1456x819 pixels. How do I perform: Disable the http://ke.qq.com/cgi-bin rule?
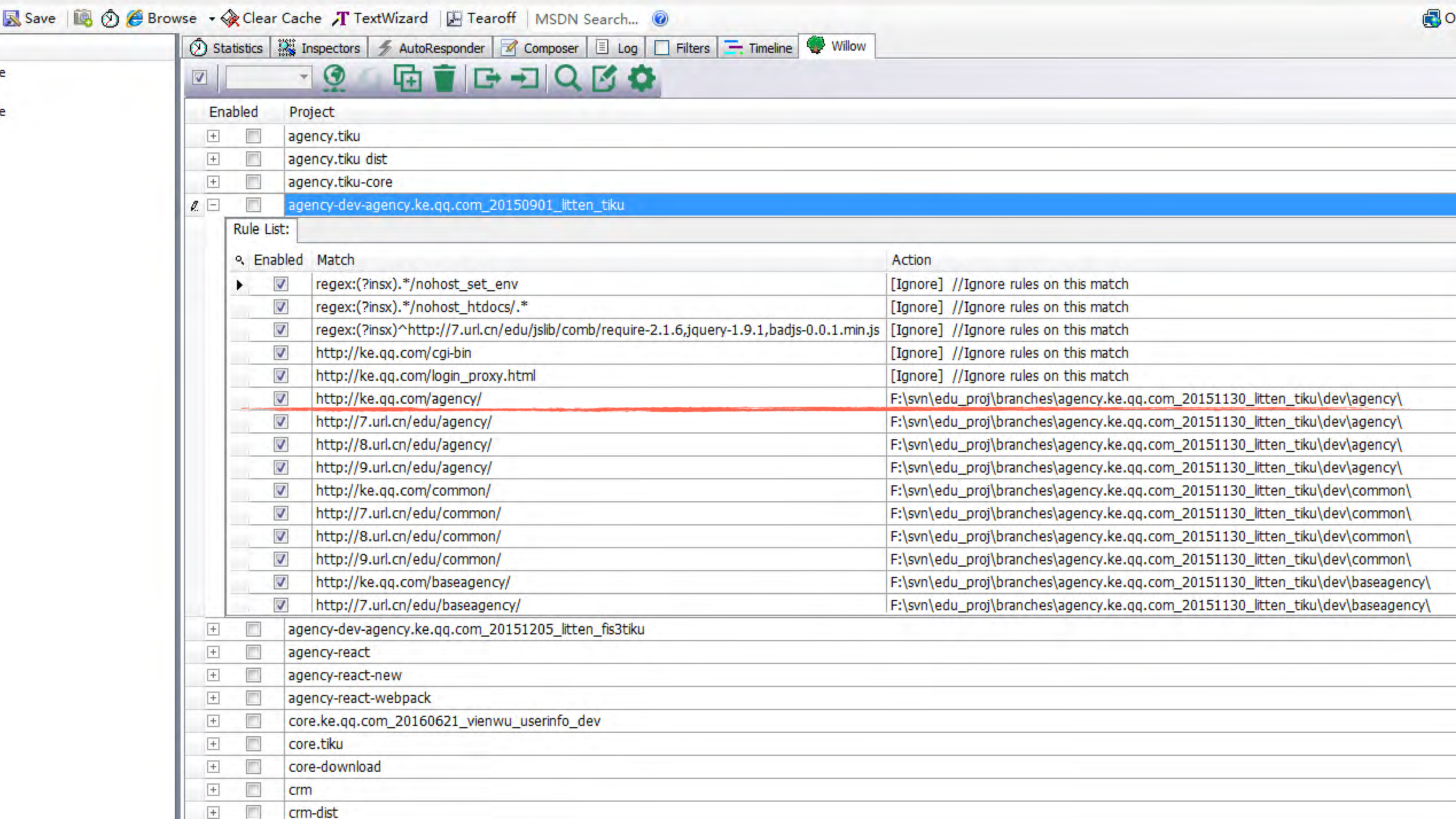(280, 353)
